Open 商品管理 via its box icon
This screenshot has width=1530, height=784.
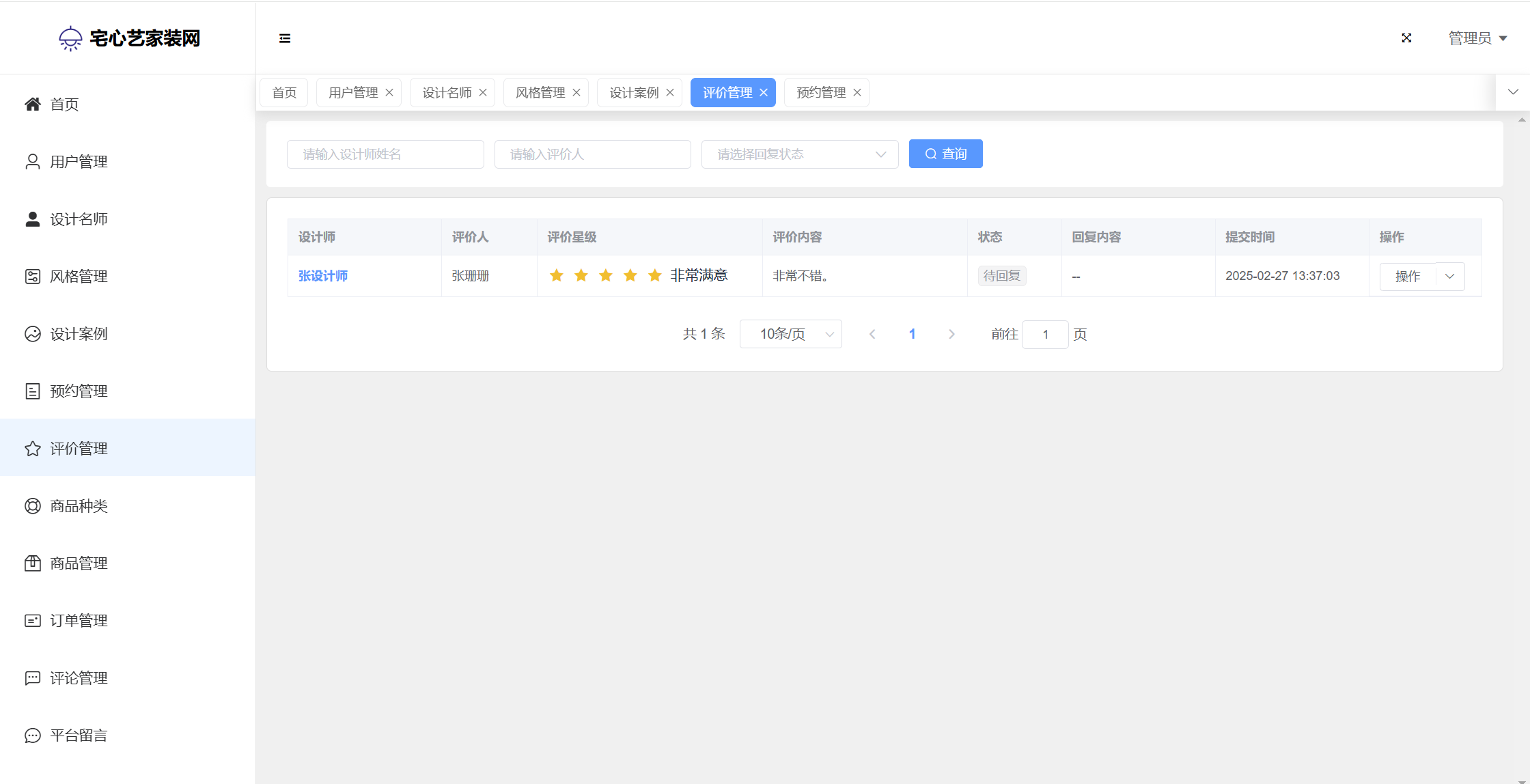tap(32, 563)
